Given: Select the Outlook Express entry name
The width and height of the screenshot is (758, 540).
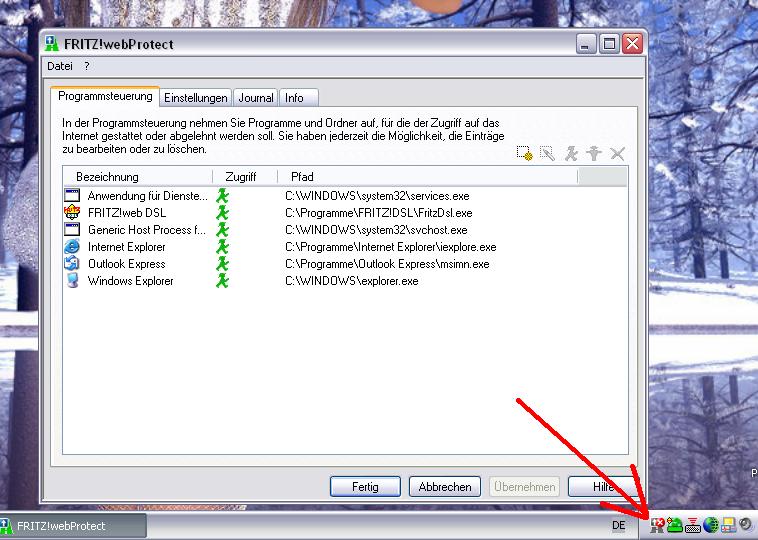Looking at the screenshot, I should tap(127, 264).
